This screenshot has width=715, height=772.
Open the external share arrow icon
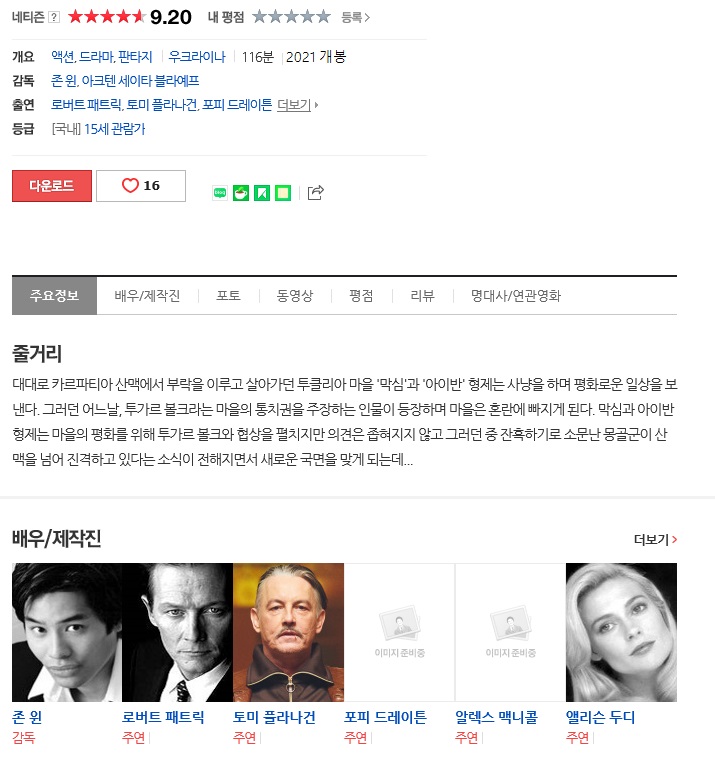pyautogui.click(x=316, y=193)
